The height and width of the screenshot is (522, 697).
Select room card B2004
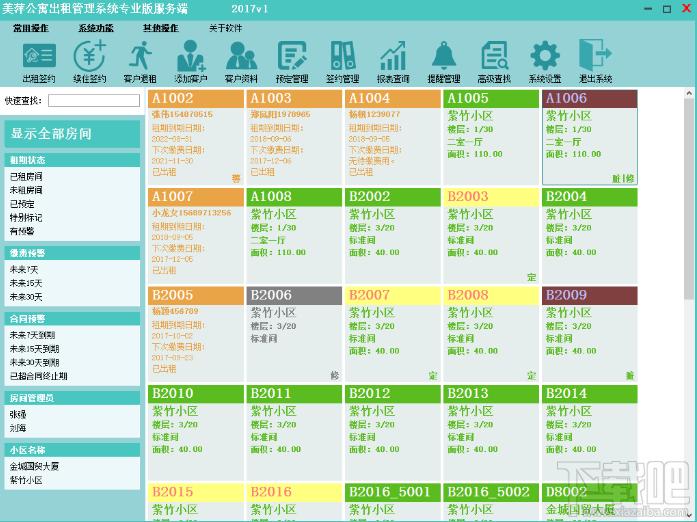pos(590,236)
